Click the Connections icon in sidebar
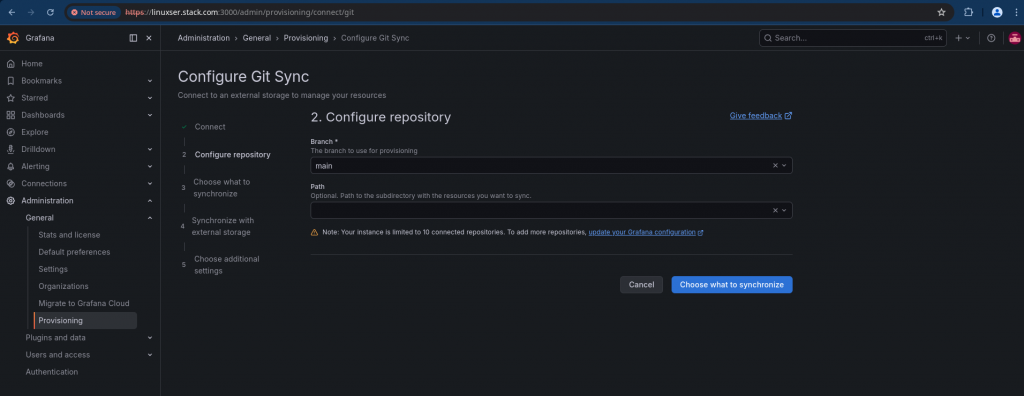 pyautogui.click(x=10, y=184)
